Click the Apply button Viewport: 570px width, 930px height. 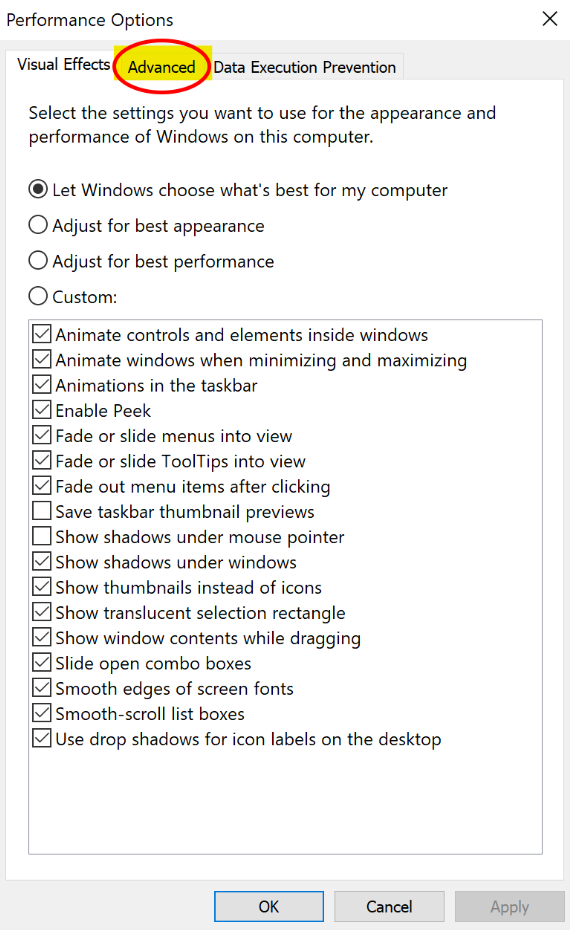tap(510, 906)
